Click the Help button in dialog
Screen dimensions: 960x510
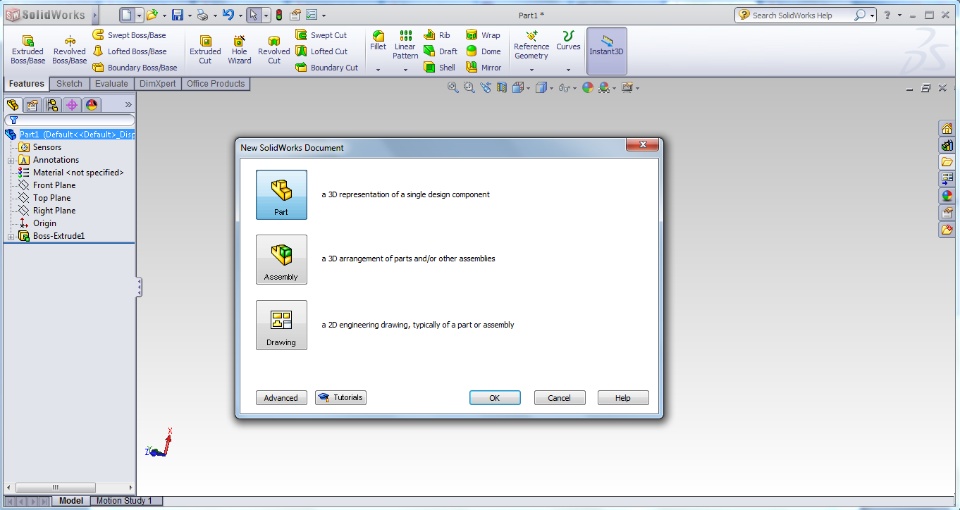click(x=623, y=398)
